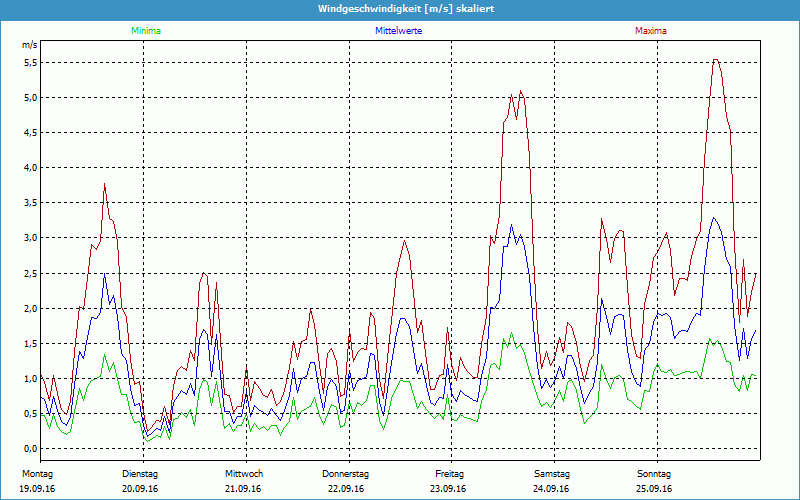Image resolution: width=800 pixels, height=500 pixels.
Task: Click the m/s unit label
Action: pyautogui.click(x=29, y=45)
